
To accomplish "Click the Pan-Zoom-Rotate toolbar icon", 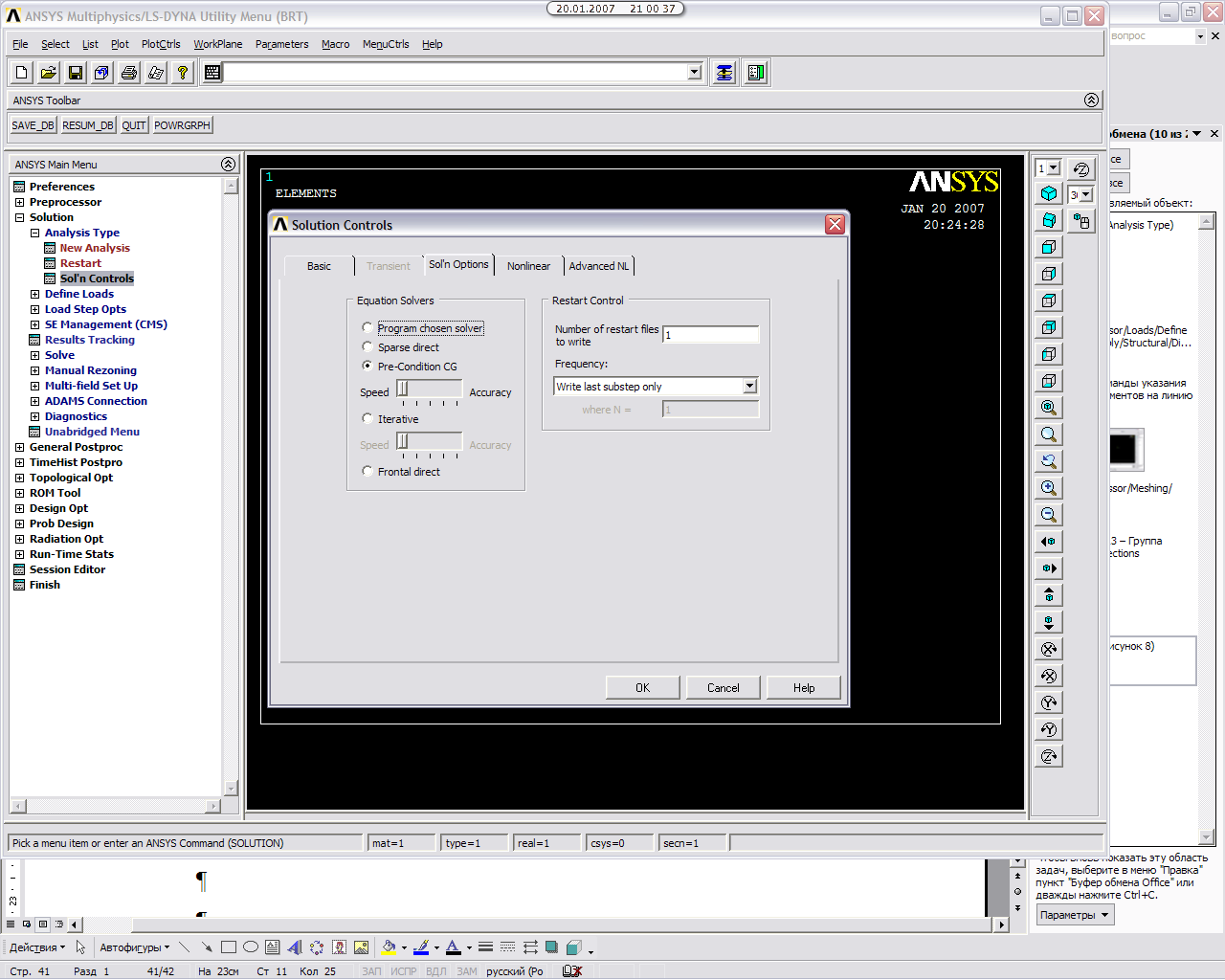I will tap(102, 73).
